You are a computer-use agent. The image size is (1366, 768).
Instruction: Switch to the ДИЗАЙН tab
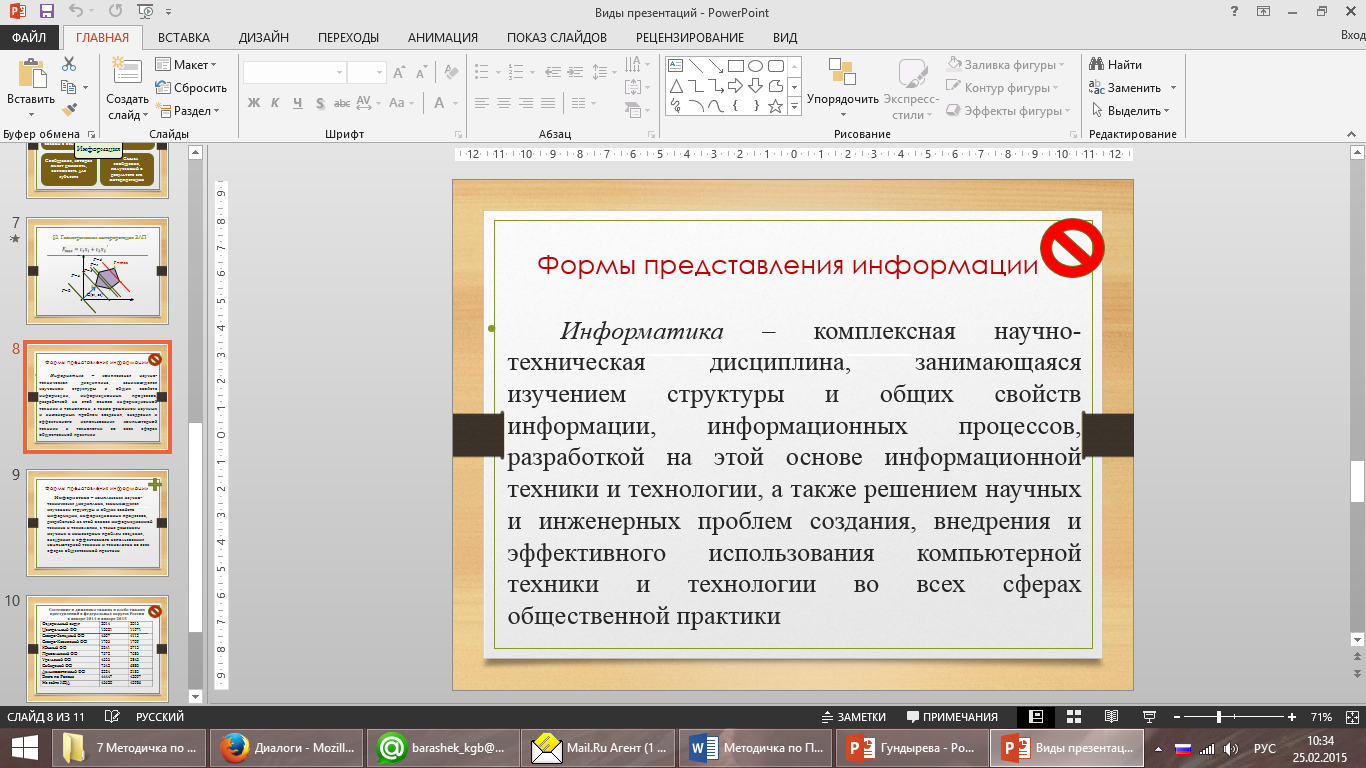pos(264,38)
